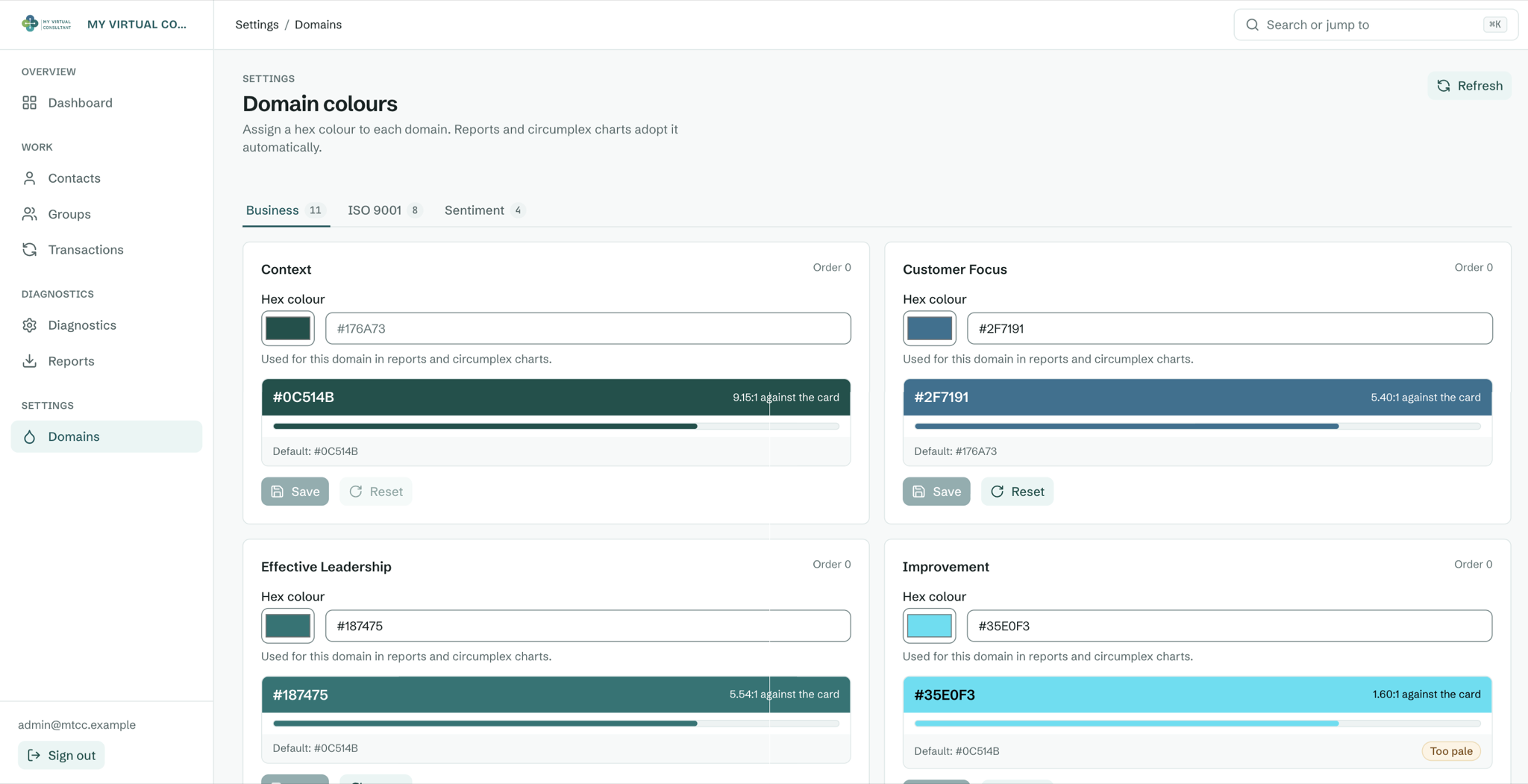Click save disk icon in Customer Focus card
This screenshot has height=784, width=1528.
[919, 492]
